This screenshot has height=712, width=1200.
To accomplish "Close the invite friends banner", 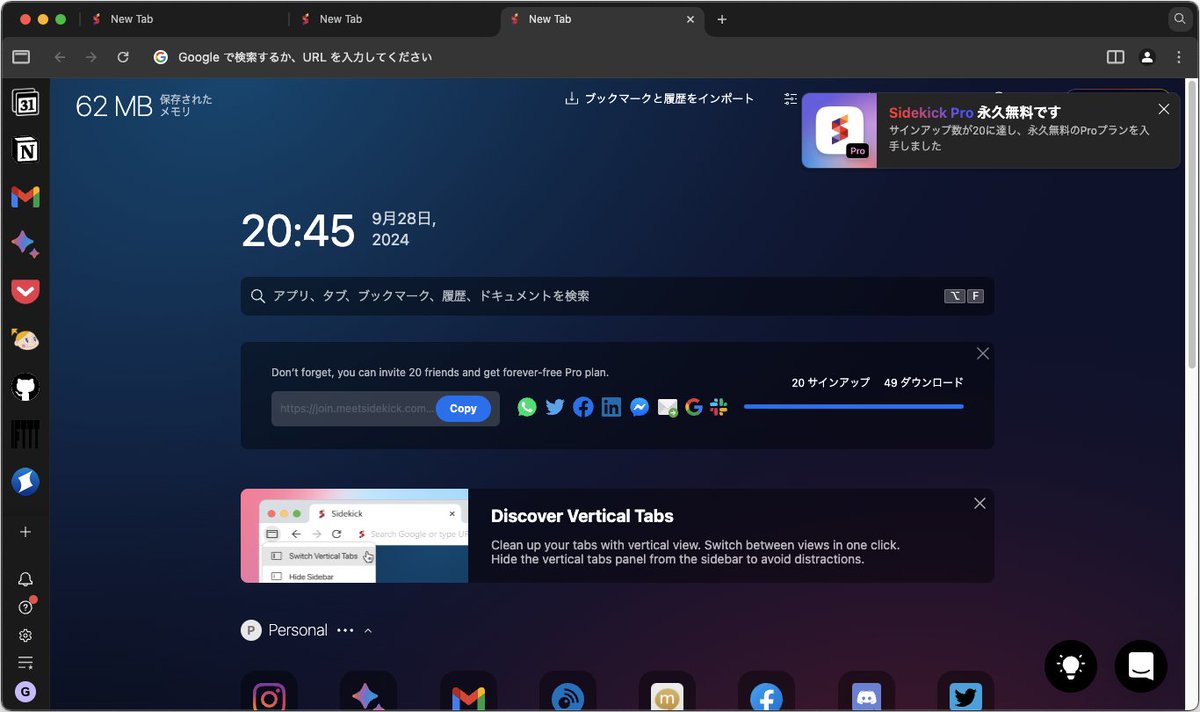I will (983, 353).
